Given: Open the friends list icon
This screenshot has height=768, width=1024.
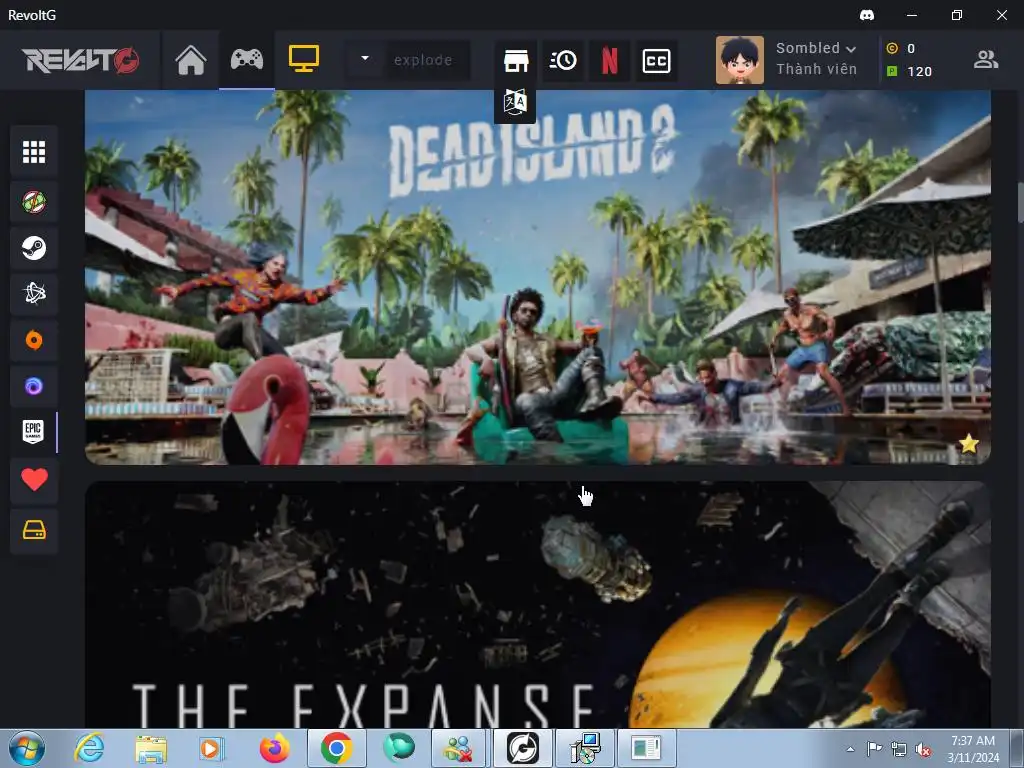Looking at the screenshot, I should coord(985,60).
